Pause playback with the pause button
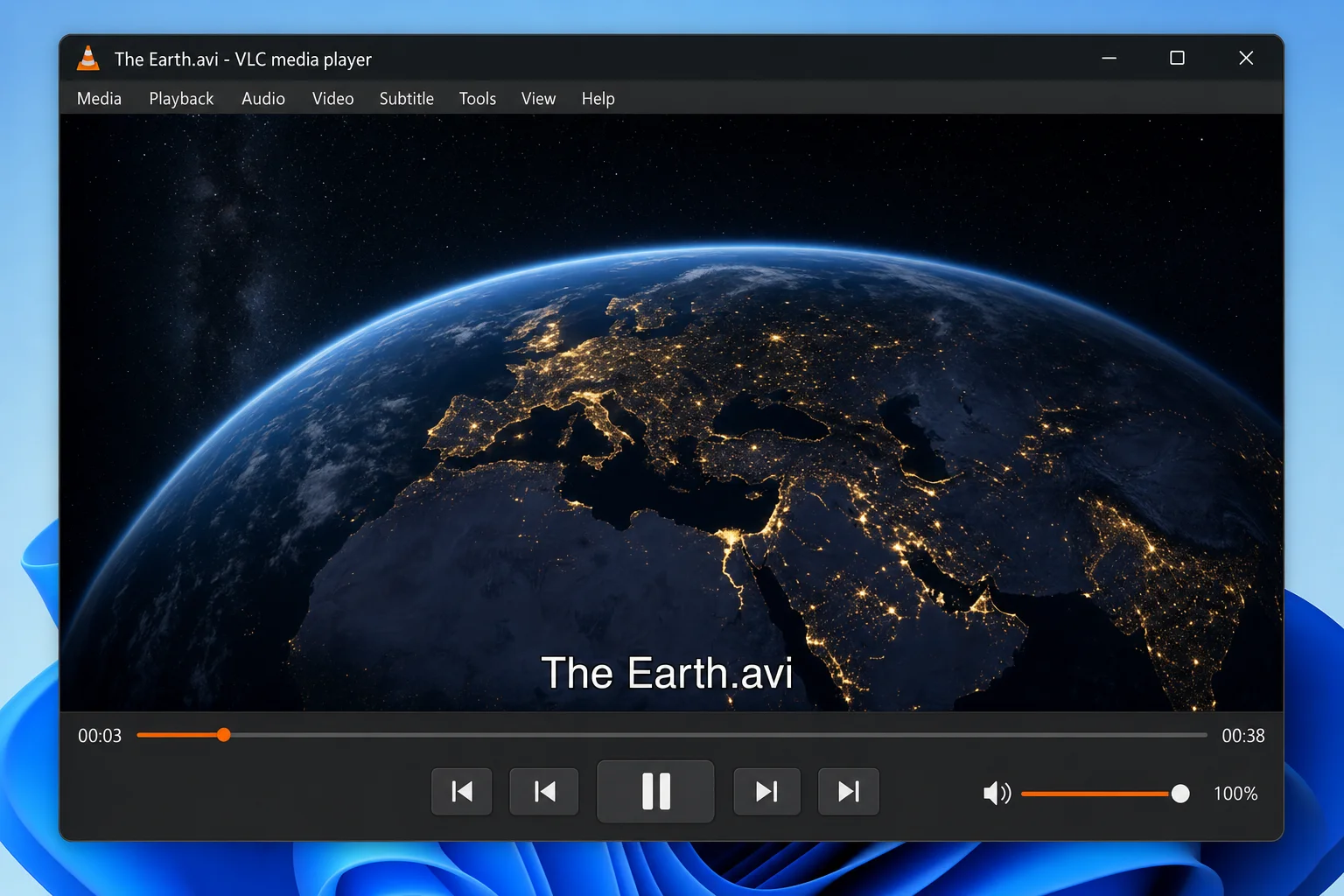The width and height of the screenshot is (1344, 896). pyautogui.click(x=655, y=792)
